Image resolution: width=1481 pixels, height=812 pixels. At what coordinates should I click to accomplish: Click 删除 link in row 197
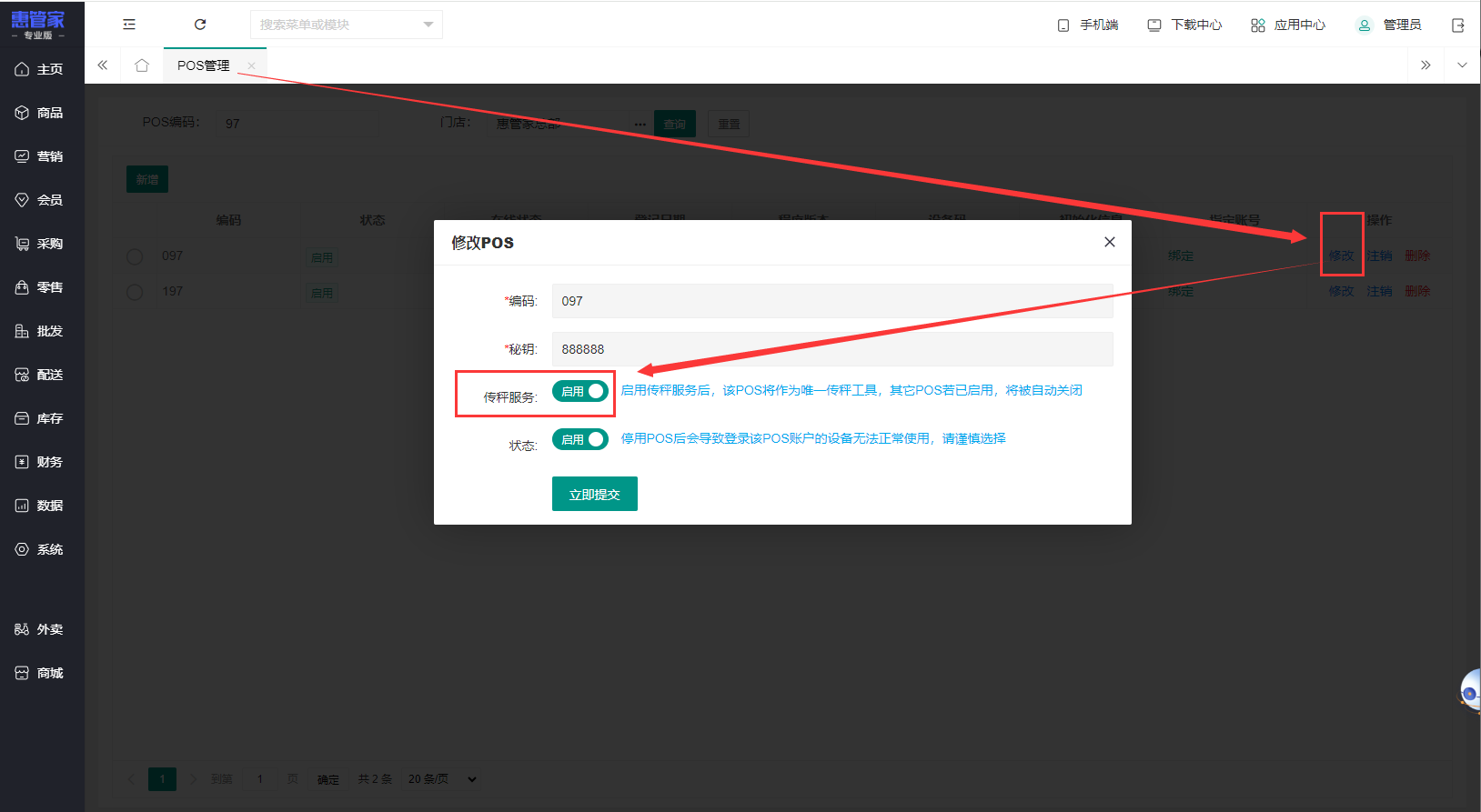click(1417, 291)
